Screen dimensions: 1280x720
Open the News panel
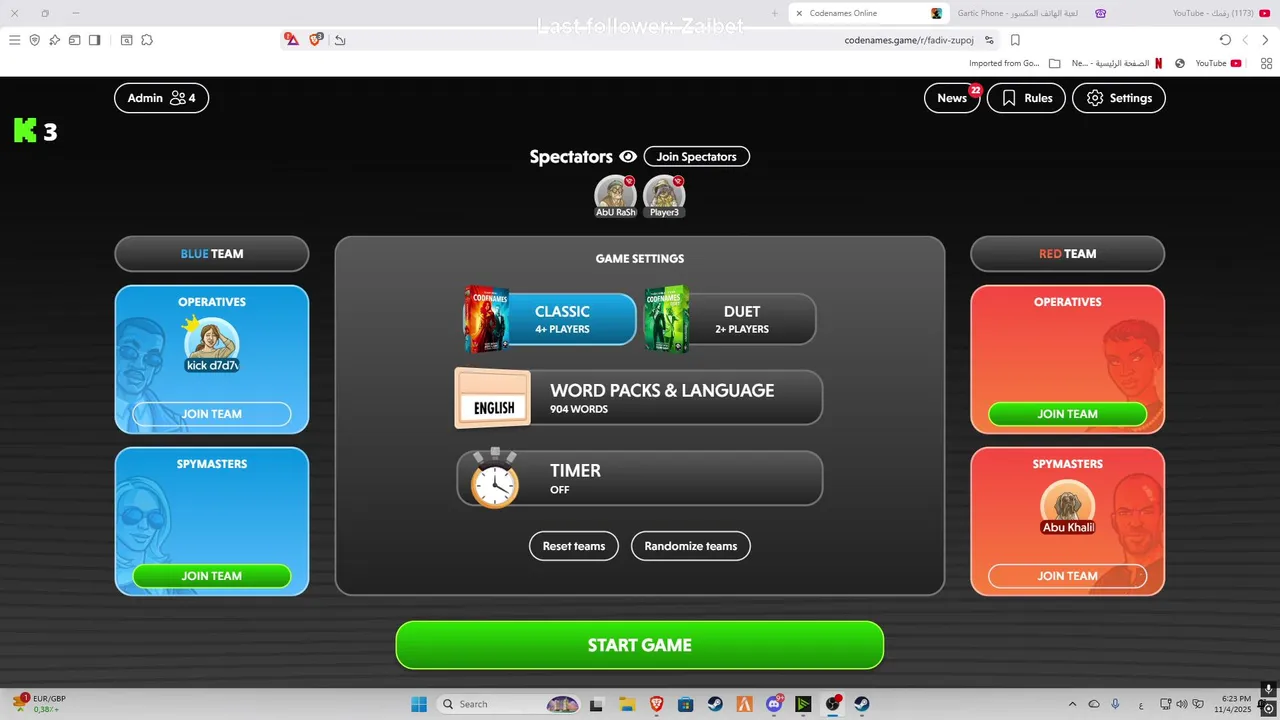tap(952, 98)
